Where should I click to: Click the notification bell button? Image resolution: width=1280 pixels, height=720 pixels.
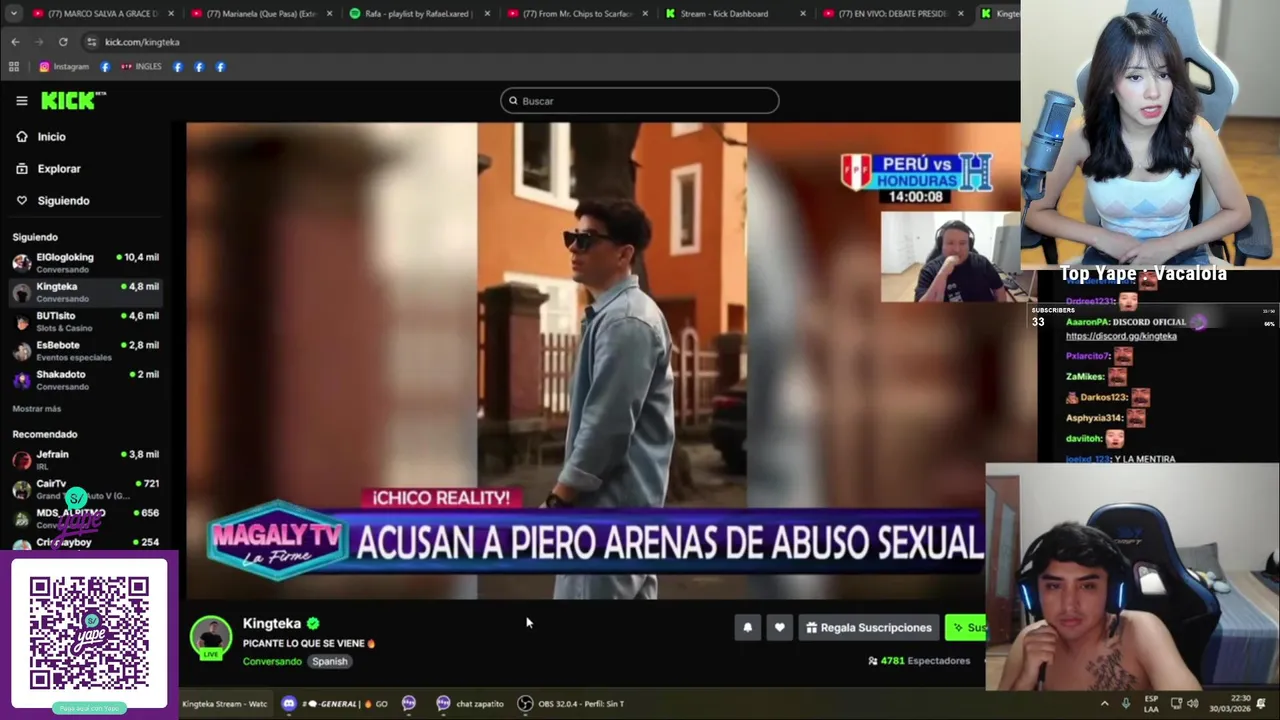coord(747,628)
